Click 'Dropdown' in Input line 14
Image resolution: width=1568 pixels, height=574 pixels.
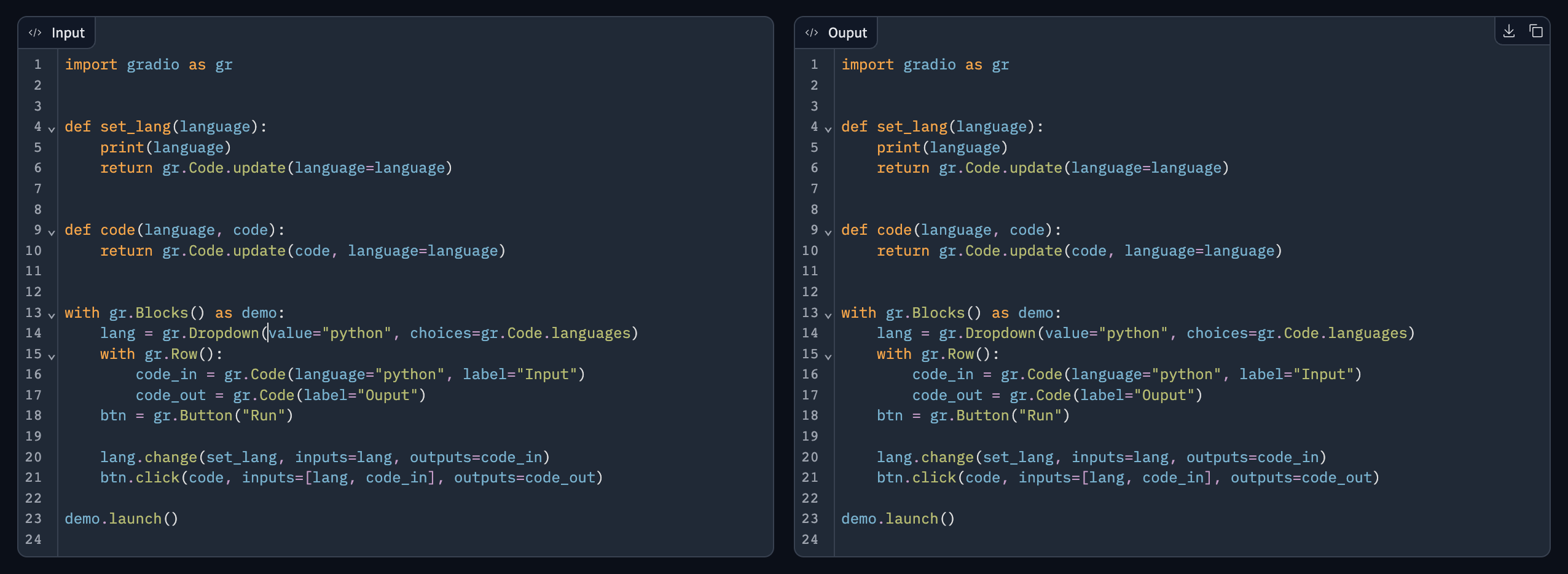[x=224, y=333]
